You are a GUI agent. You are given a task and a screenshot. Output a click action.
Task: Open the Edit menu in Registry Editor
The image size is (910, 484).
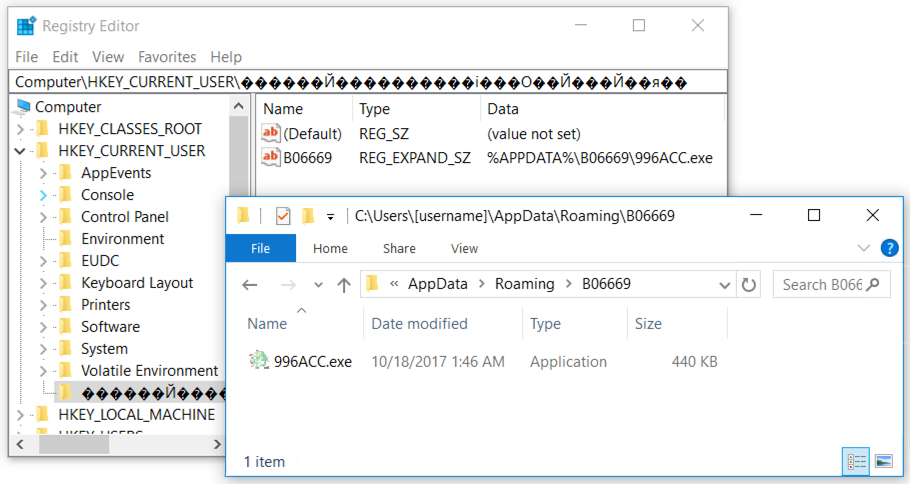[65, 57]
